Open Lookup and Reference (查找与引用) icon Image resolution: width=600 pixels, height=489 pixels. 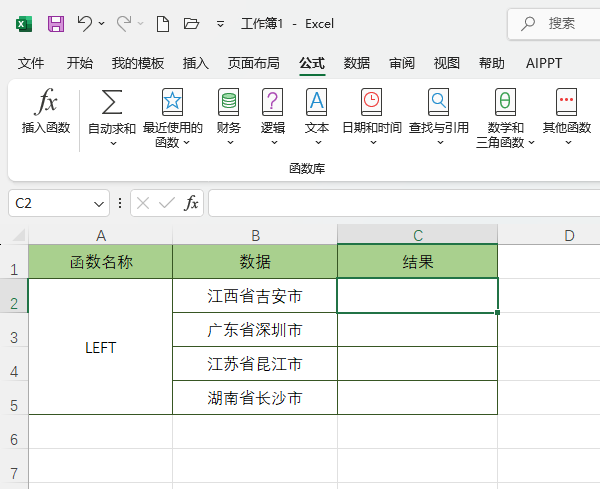tap(438, 102)
